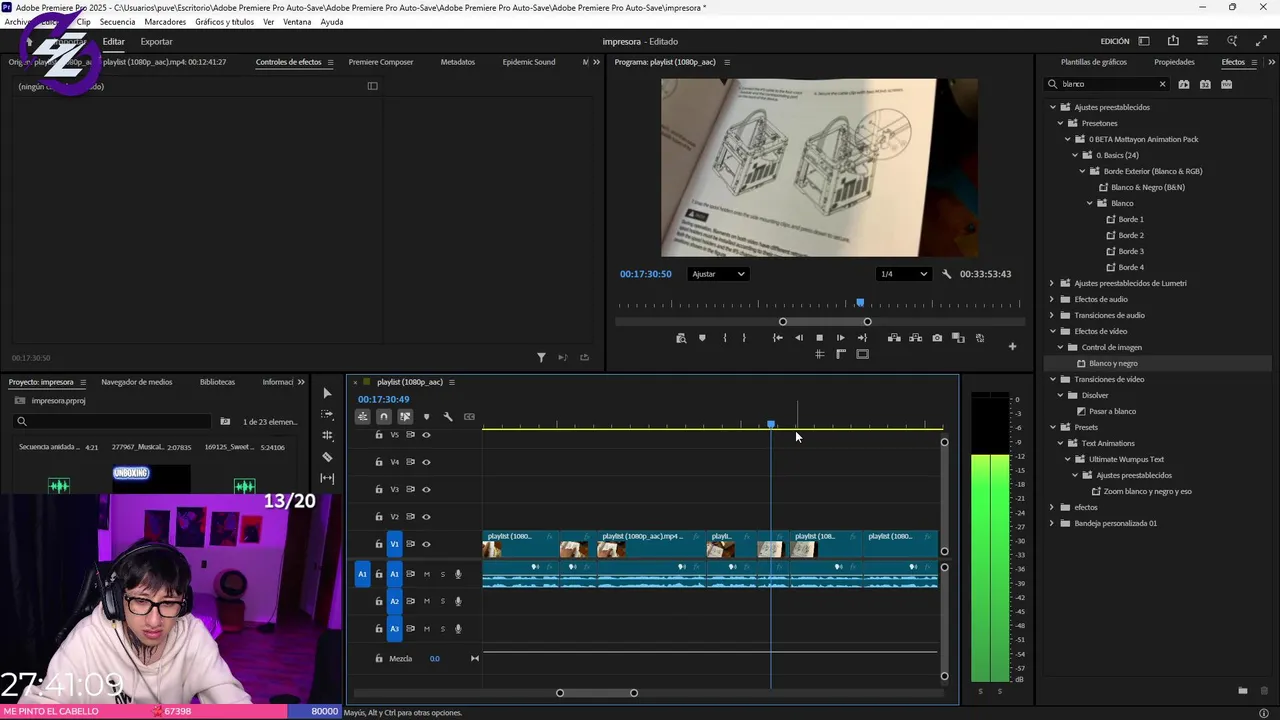Select the Track Select Forward tool
This screenshot has height=720, width=1280.
(x=327, y=414)
